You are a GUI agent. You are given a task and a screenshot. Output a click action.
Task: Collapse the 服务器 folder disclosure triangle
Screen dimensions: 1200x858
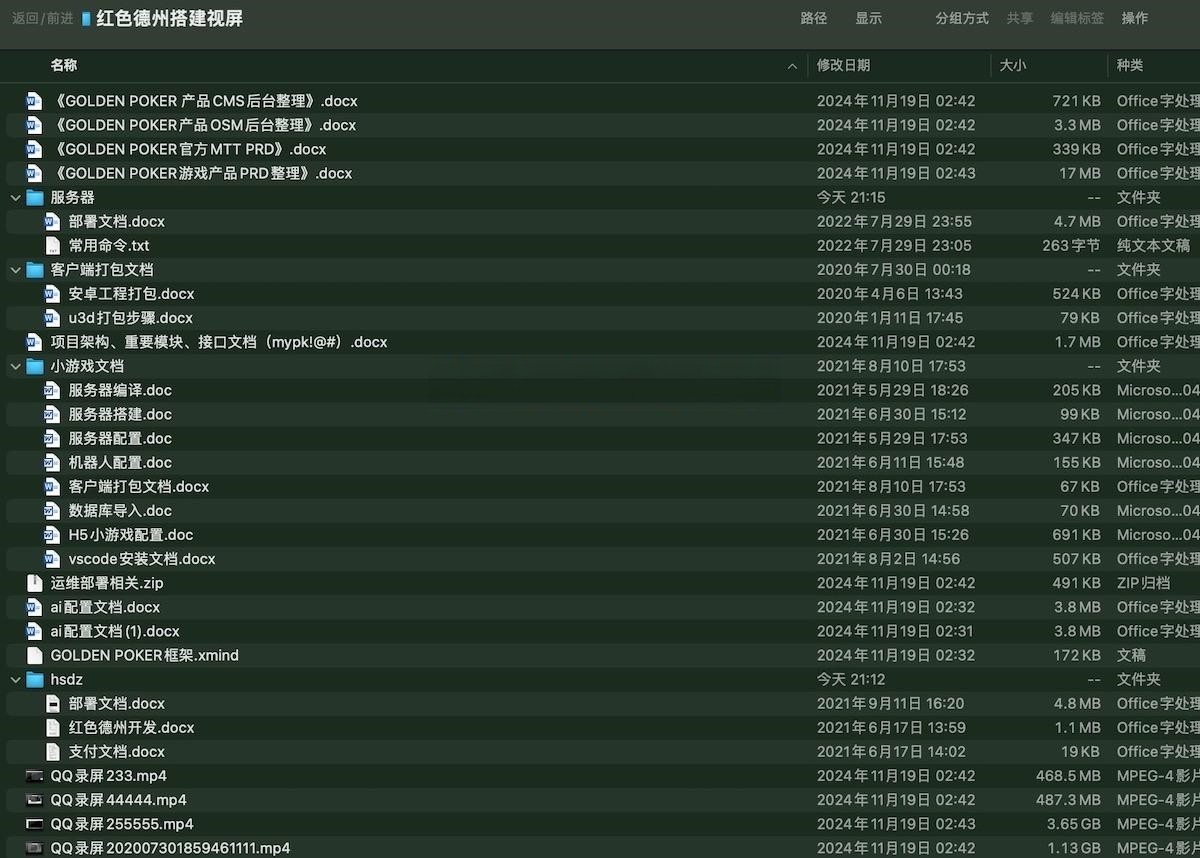(15, 198)
